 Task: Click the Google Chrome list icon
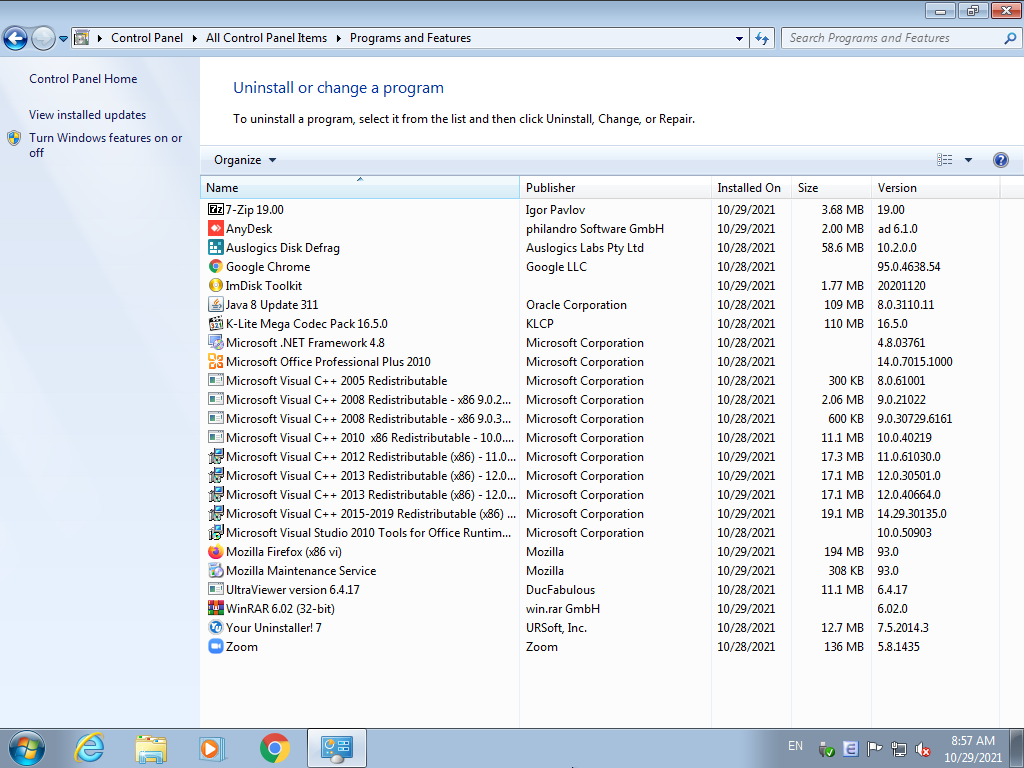point(215,267)
